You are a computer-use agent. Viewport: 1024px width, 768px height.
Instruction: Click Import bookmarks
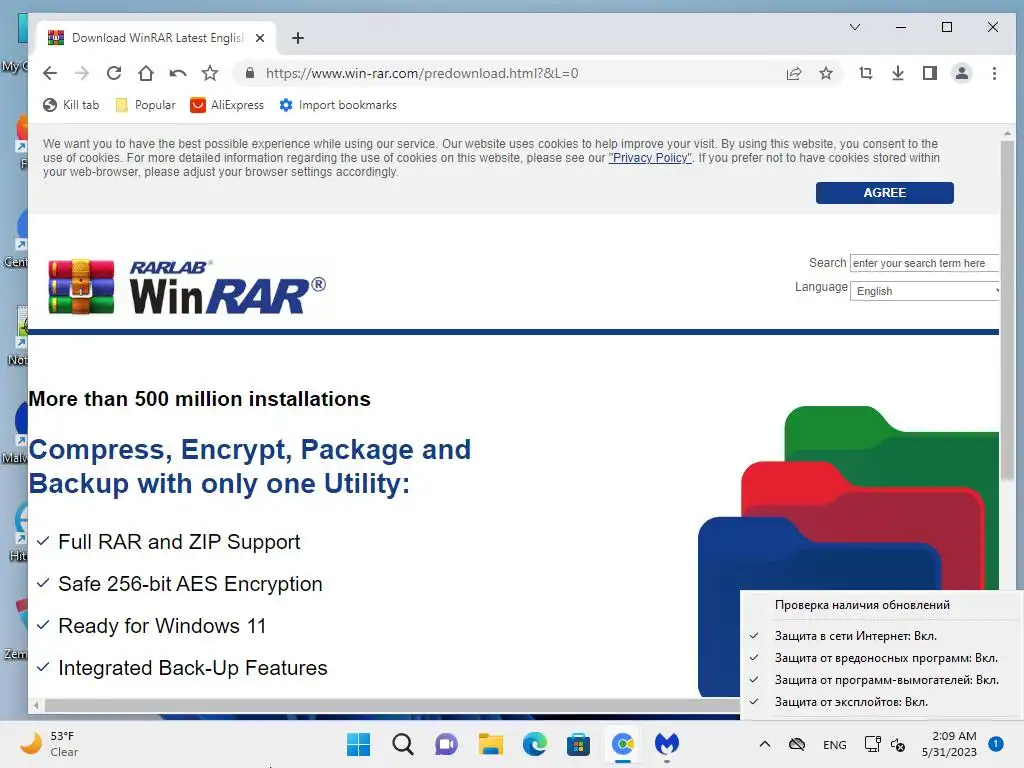[338, 105]
